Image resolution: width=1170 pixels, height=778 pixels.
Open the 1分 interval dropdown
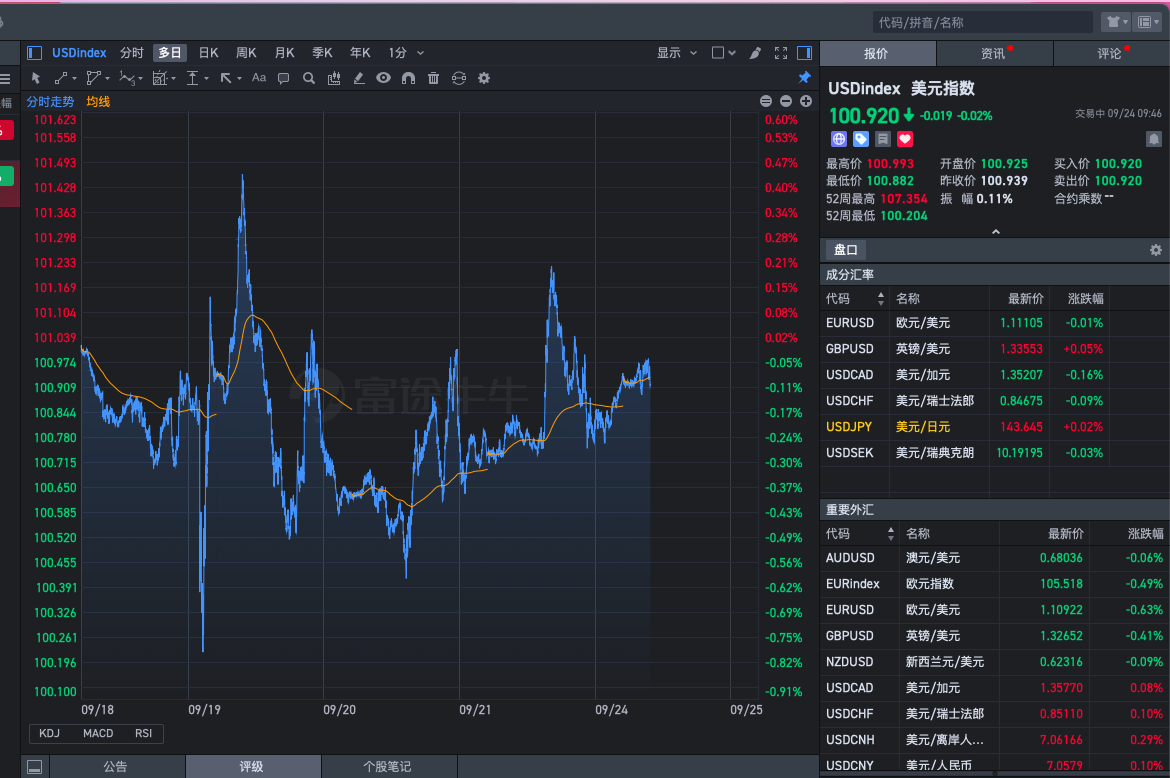(x=406, y=53)
